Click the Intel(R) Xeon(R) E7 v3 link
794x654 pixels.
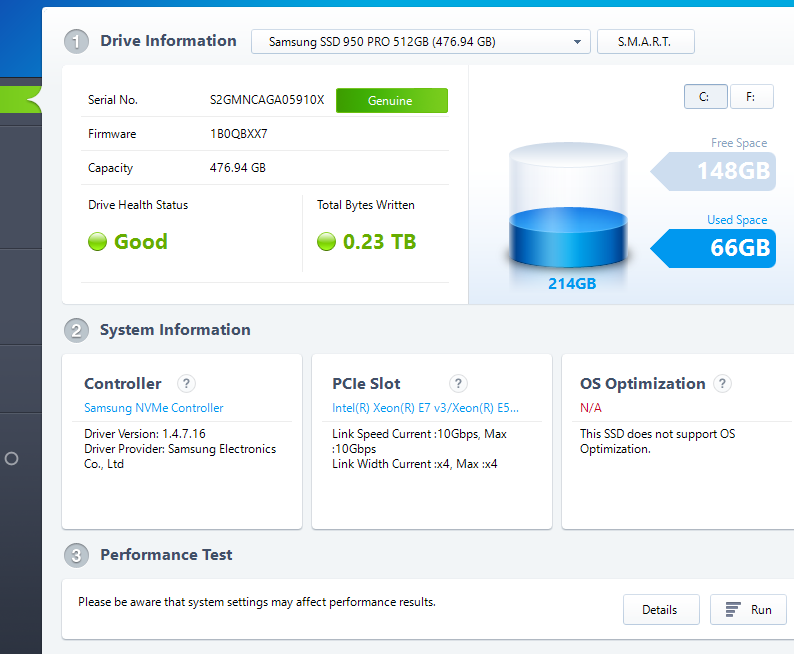point(425,408)
